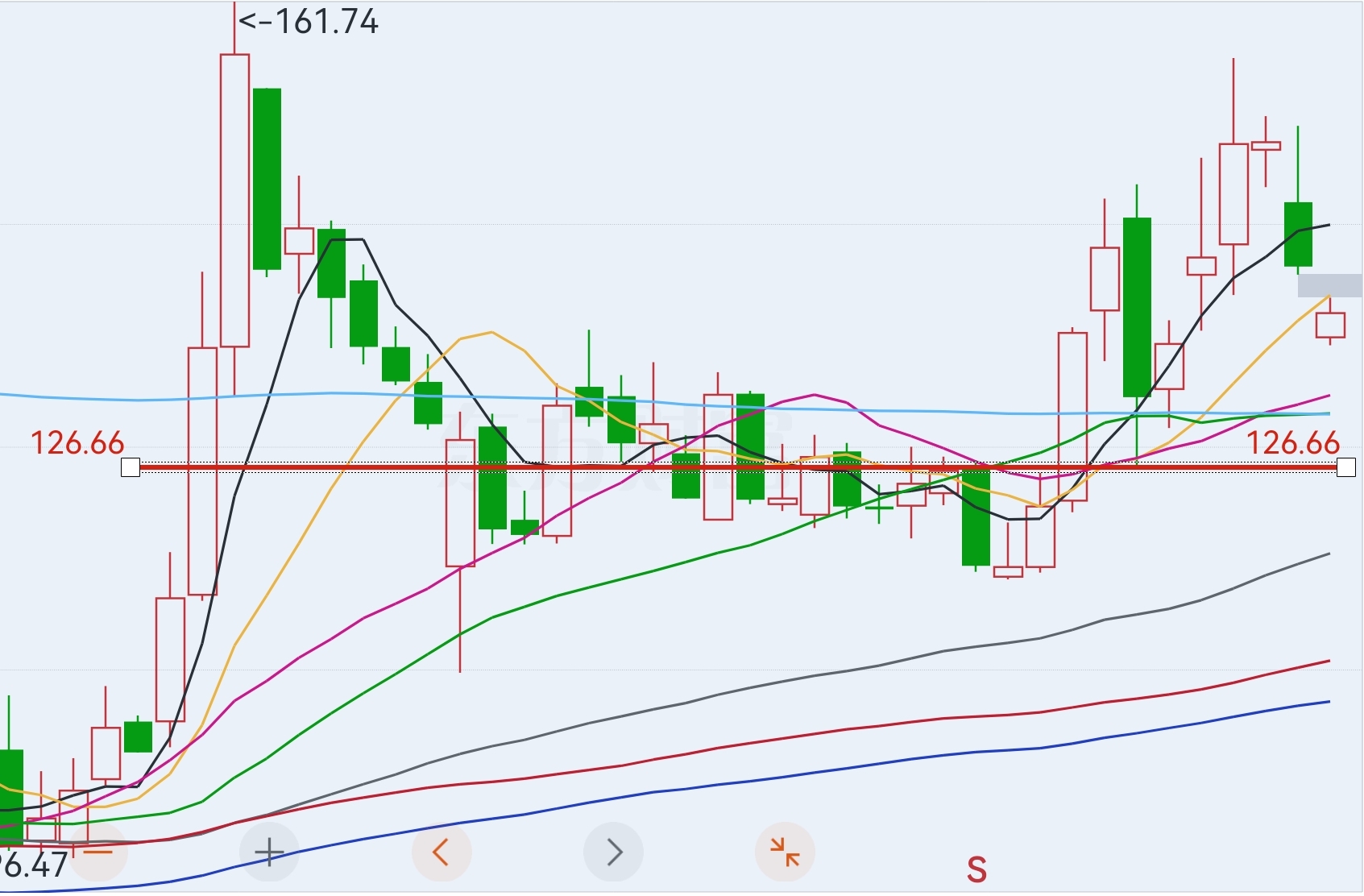Click the <-161.74 high price annotation
1364x896 pixels.
pos(309,22)
